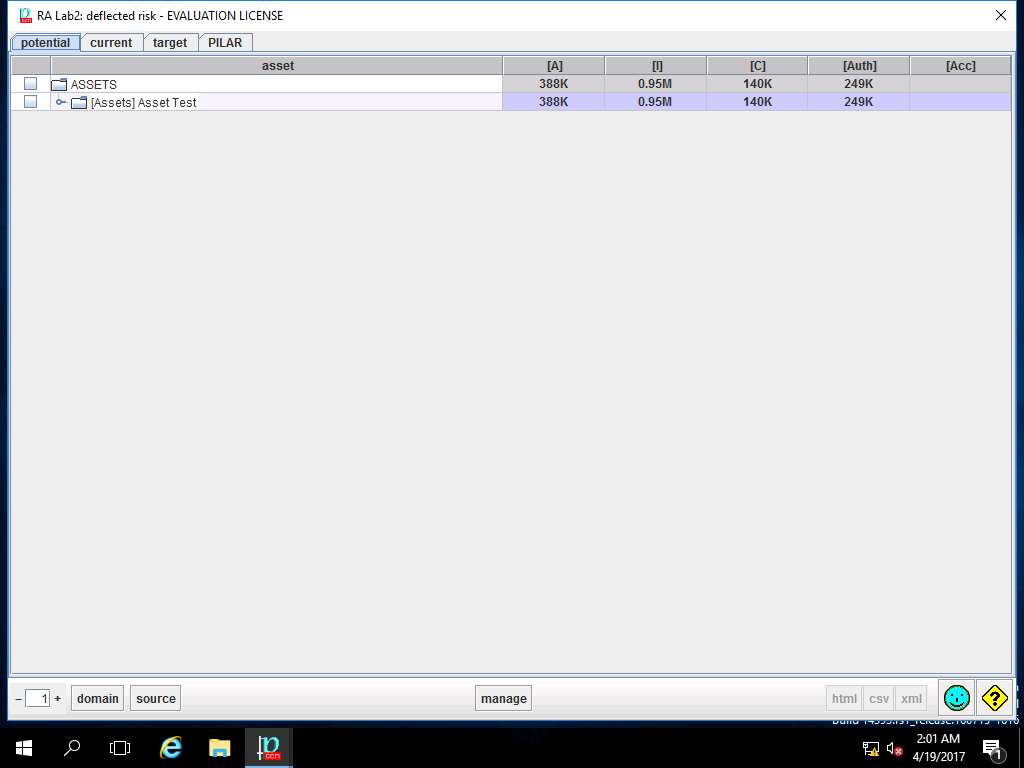Click the PILAR app taskbar icon
1024x768 pixels.
(x=268, y=748)
